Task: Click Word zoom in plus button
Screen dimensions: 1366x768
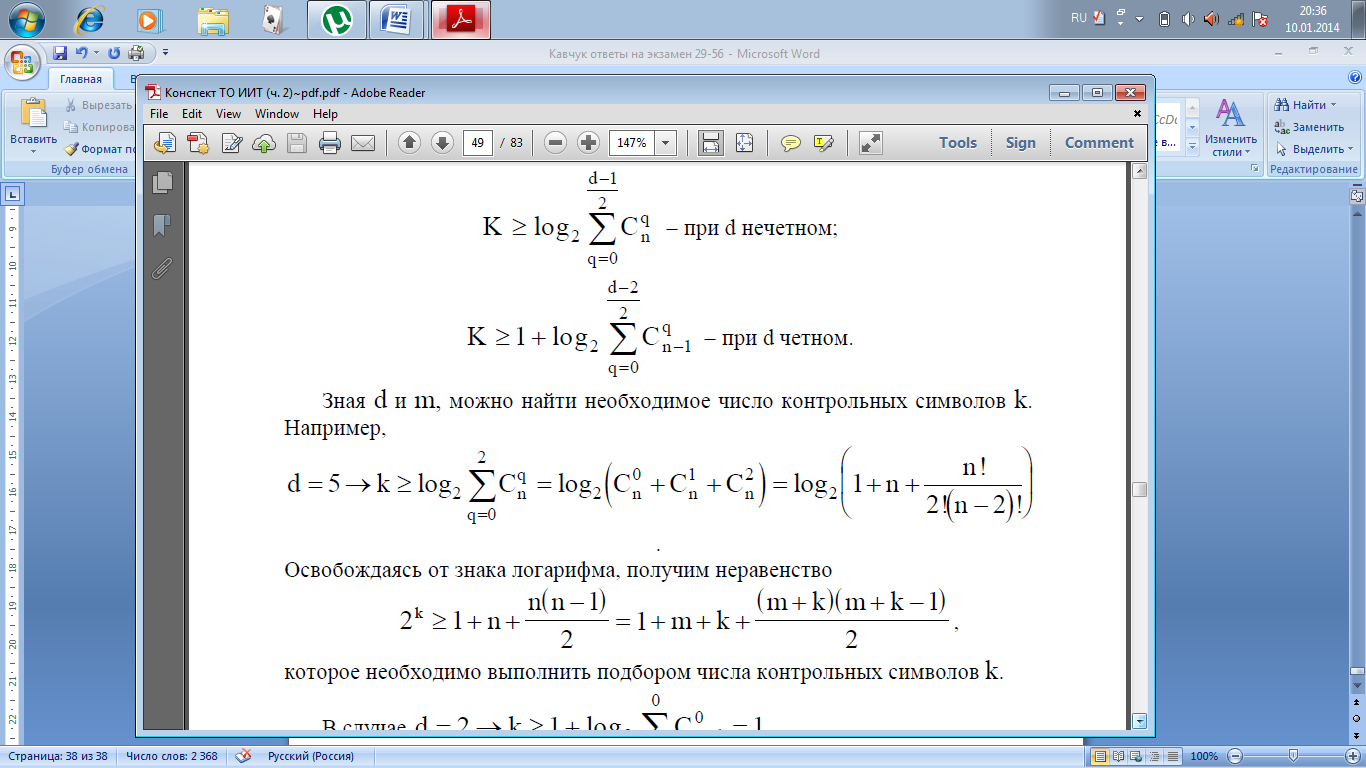Action: click(1352, 756)
